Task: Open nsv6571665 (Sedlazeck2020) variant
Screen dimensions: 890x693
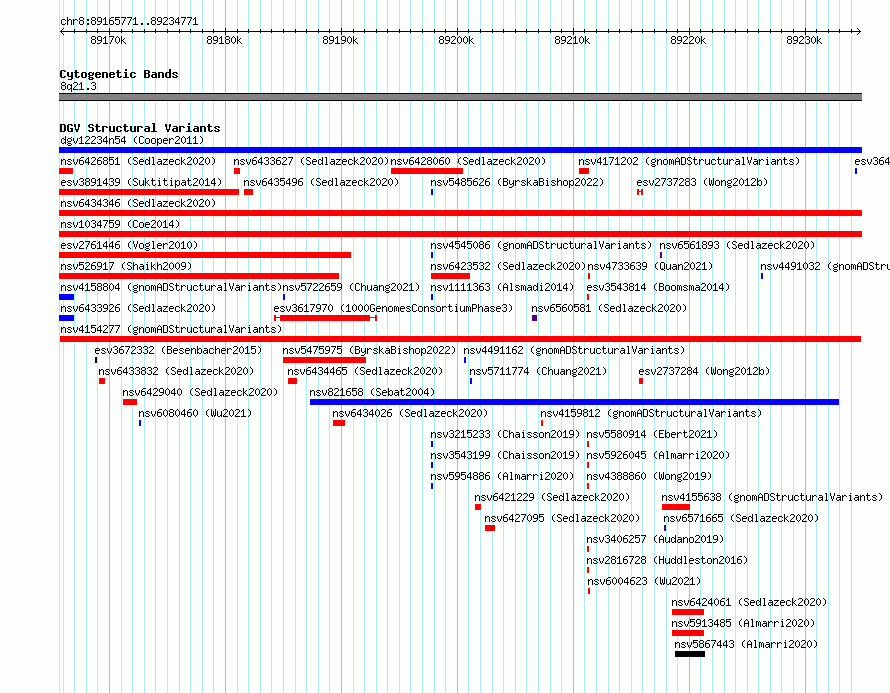Action: coord(741,518)
